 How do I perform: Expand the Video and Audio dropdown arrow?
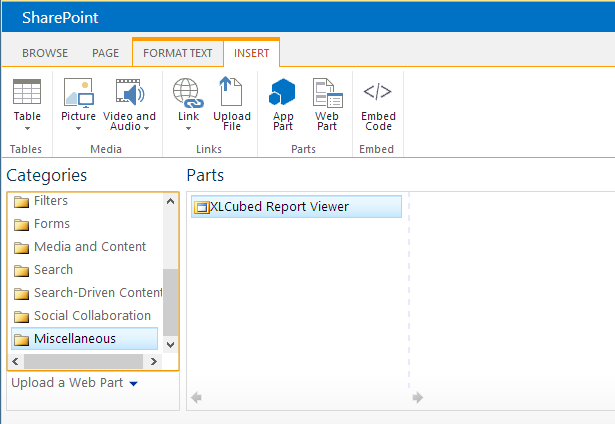coord(146,128)
